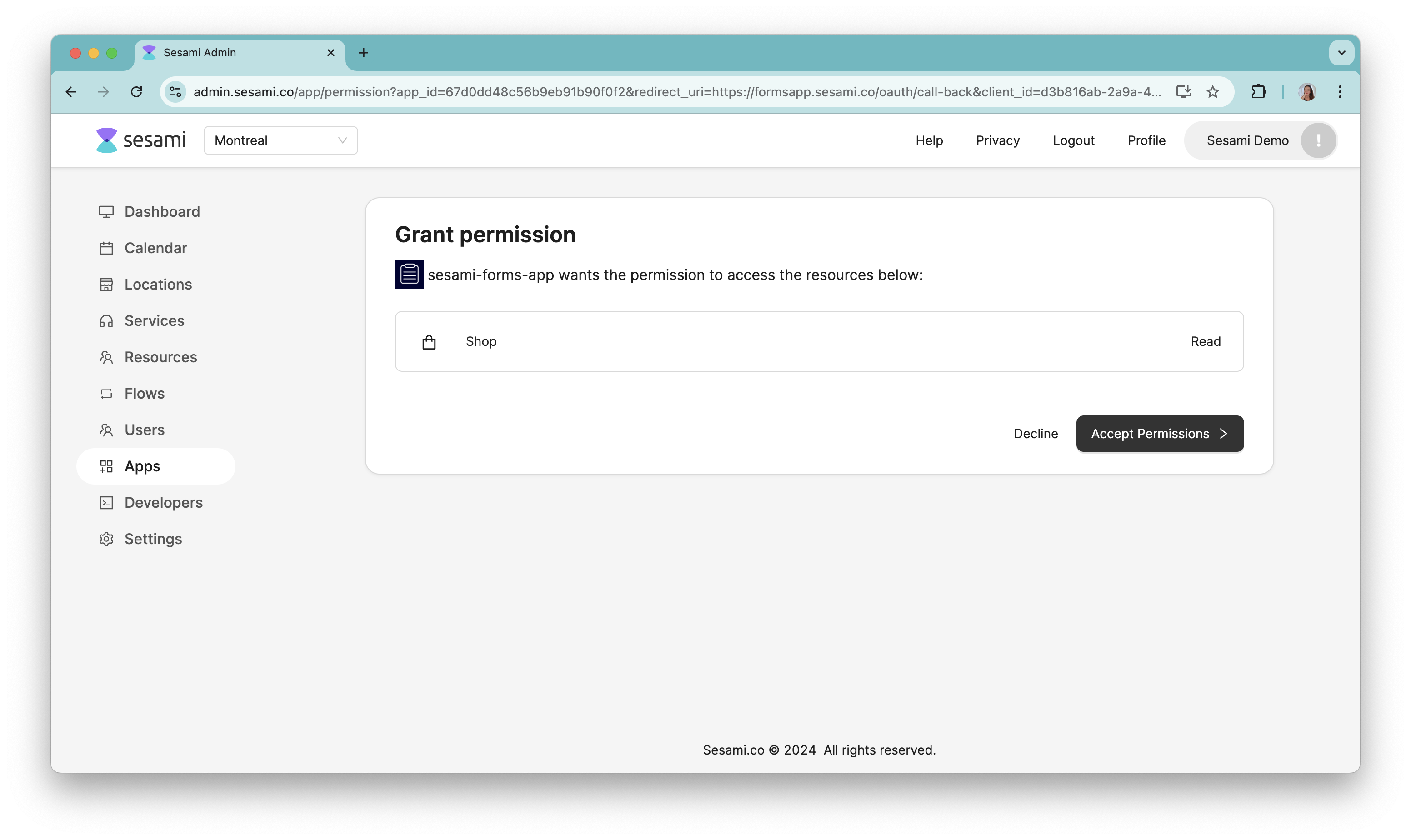
Task: Select Apps in the sidebar
Action: (155, 466)
